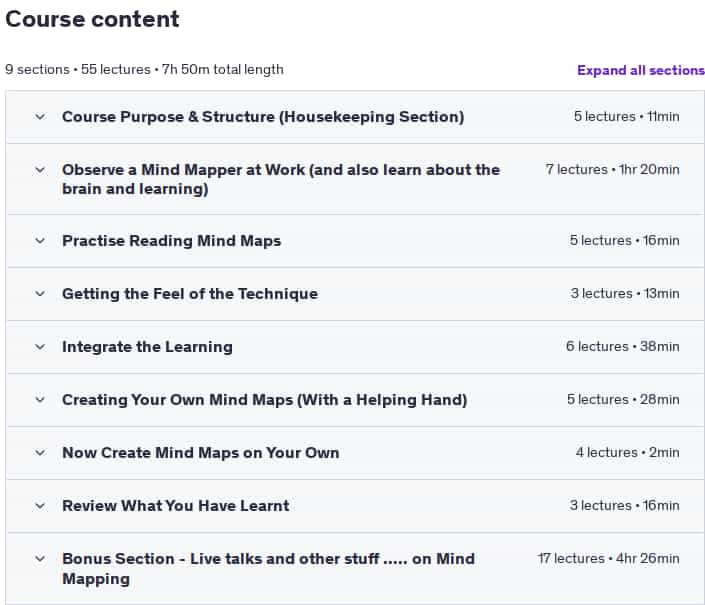Open Now Create Mind Maps on Your Own title
Screen dimensions: 705x605
coord(201,453)
